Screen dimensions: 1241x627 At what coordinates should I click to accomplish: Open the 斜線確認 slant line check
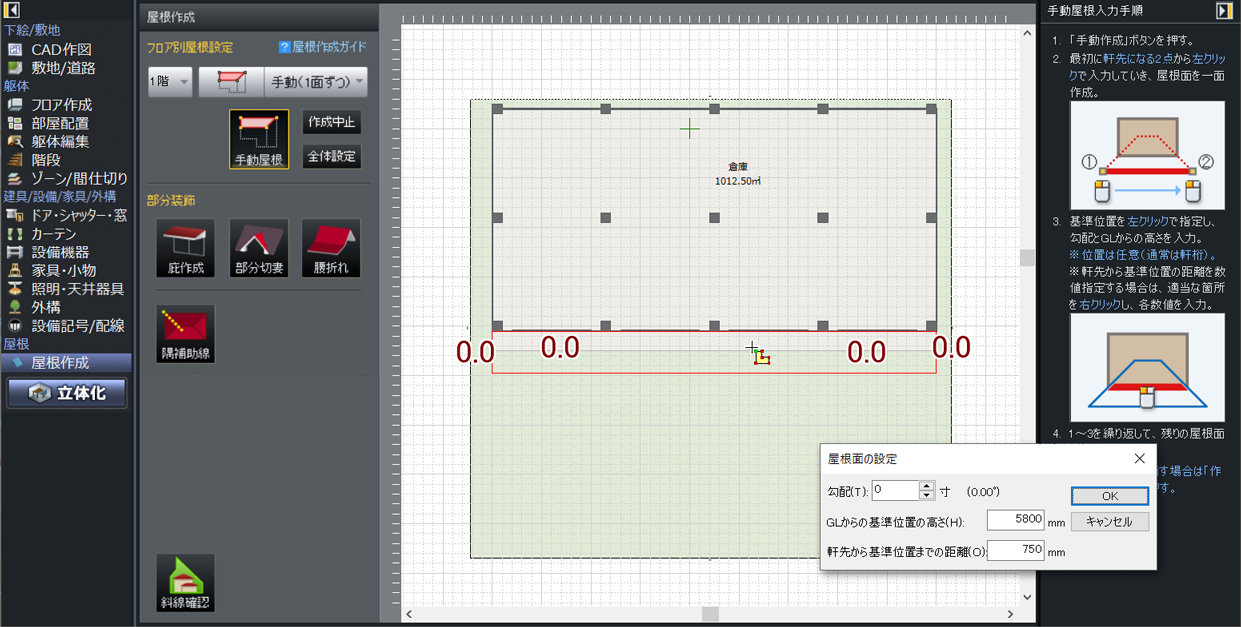pyautogui.click(x=185, y=583)
